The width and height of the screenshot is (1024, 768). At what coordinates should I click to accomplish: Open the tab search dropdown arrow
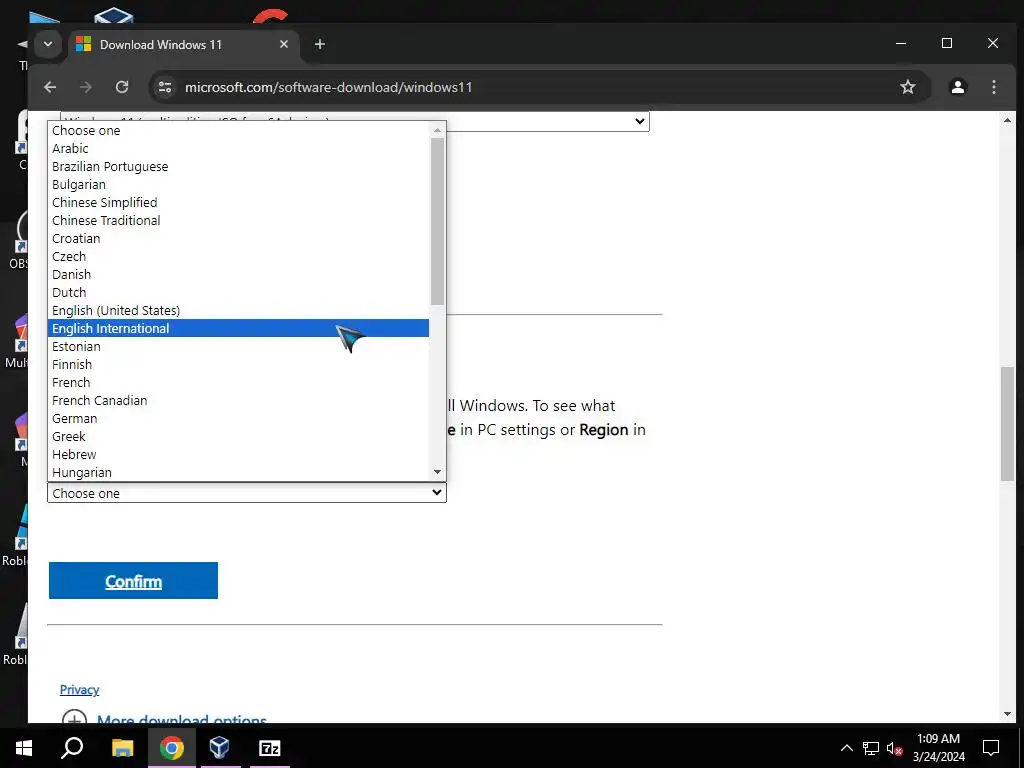tap(48, 44)
